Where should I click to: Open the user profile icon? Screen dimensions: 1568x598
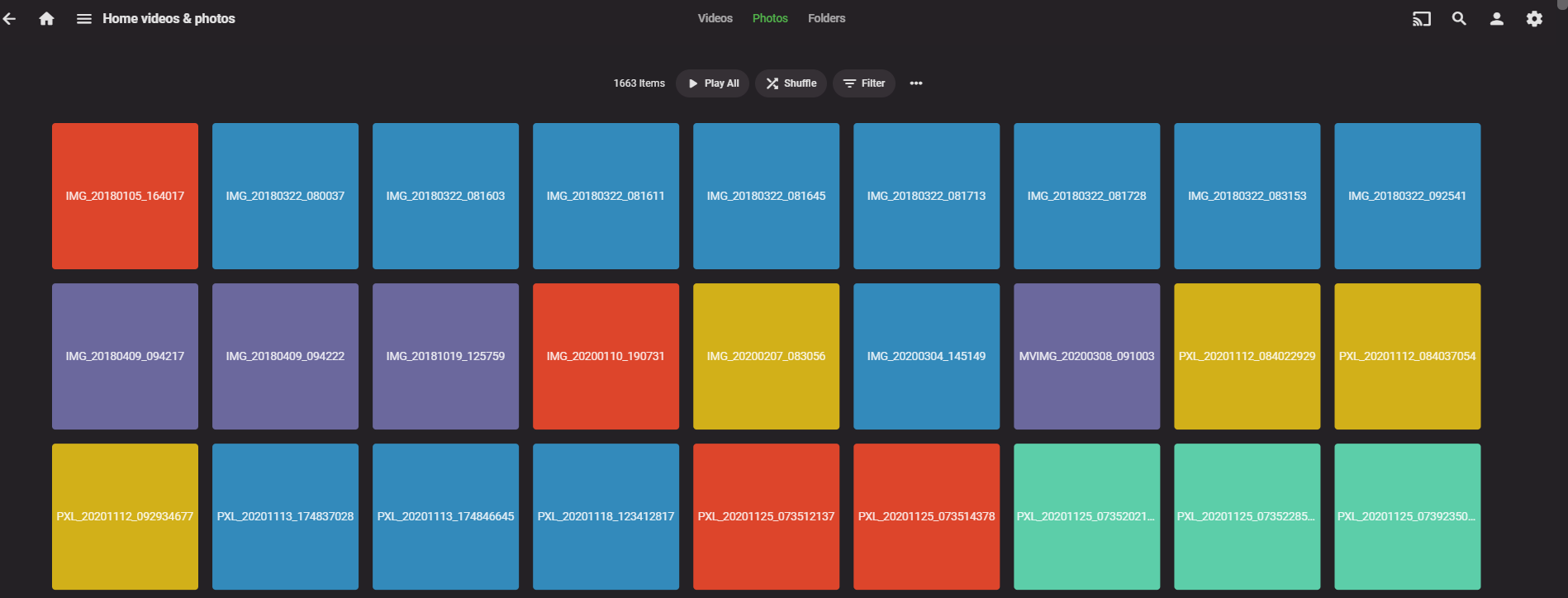(x=1496, y=18)
